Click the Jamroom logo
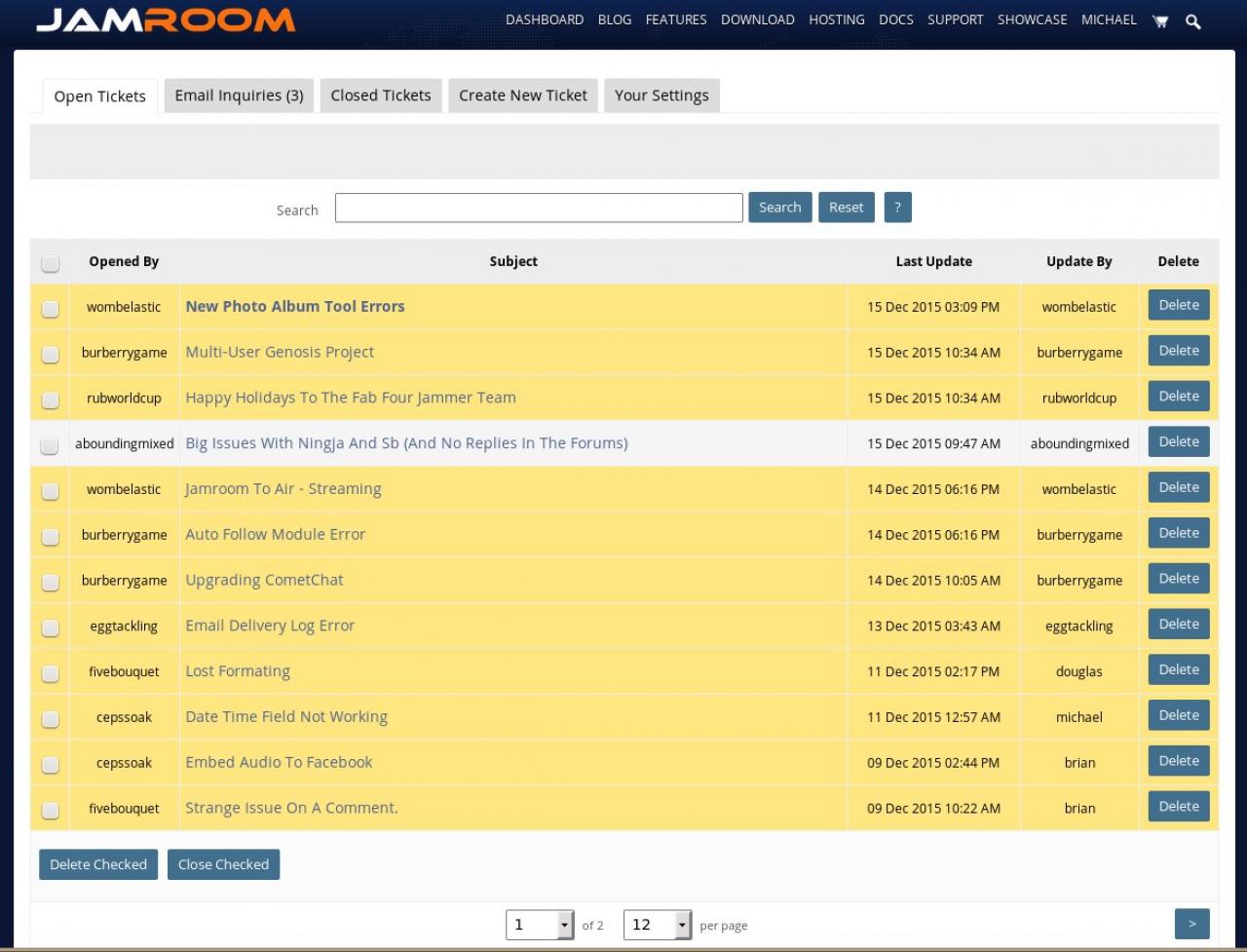 click(x=166, y=20)
